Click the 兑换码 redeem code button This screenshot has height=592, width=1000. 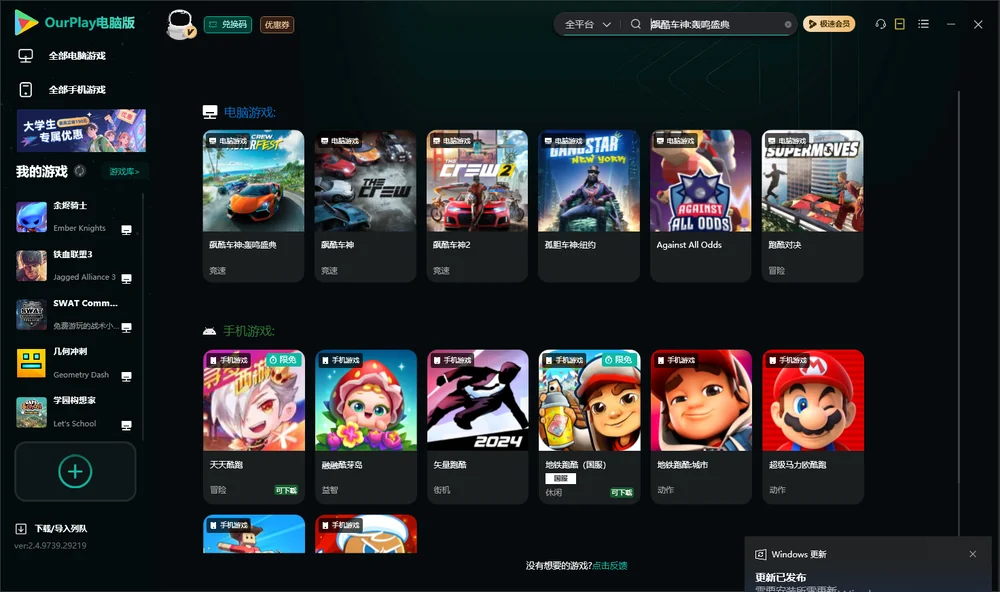(228, 24)
